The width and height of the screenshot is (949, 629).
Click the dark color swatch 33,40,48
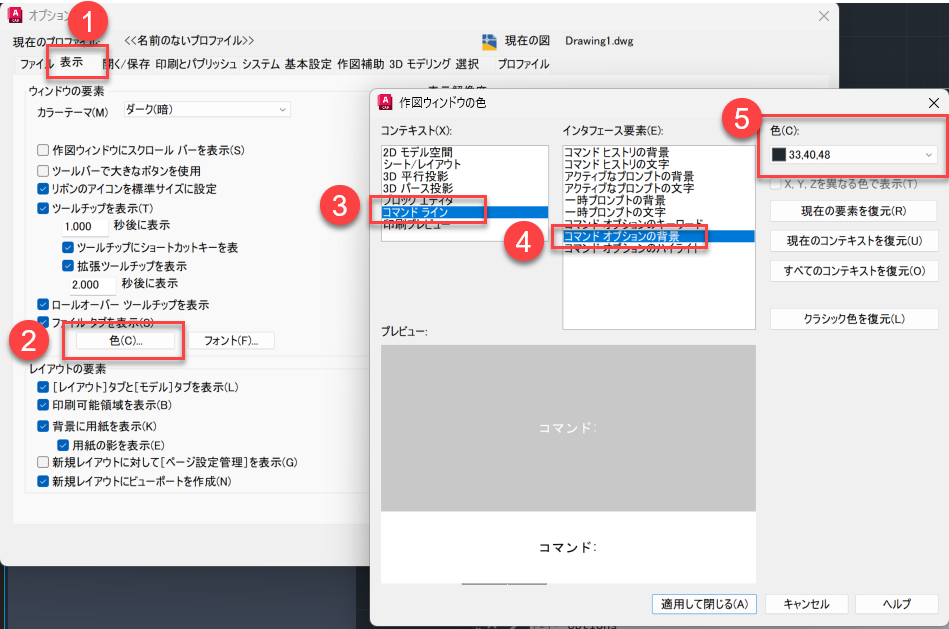(x=779, y=155)
